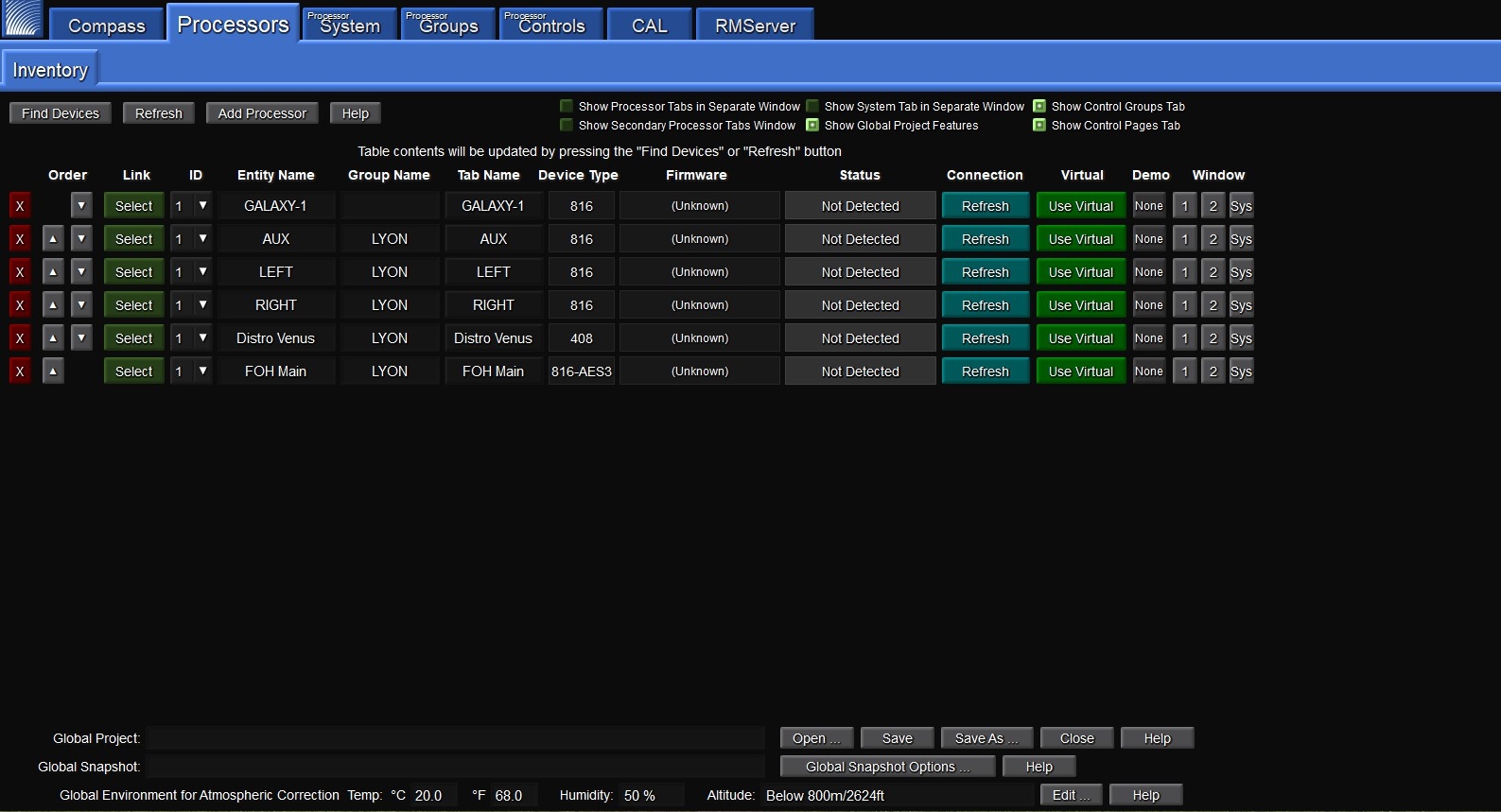Open the Processor Groups tab
Viewport: 1501px width, 812px height.
[447, 26]
